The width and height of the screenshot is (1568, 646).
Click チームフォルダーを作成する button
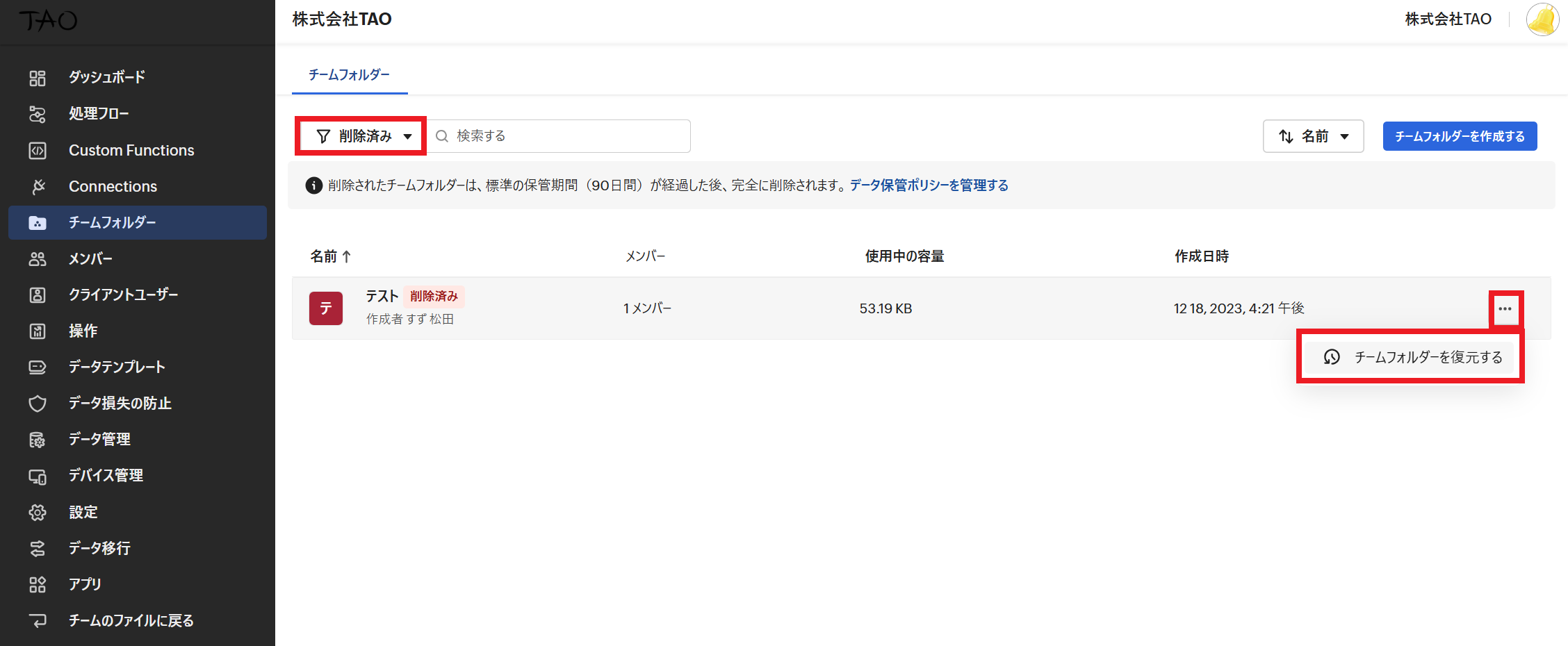(1459, 136)
